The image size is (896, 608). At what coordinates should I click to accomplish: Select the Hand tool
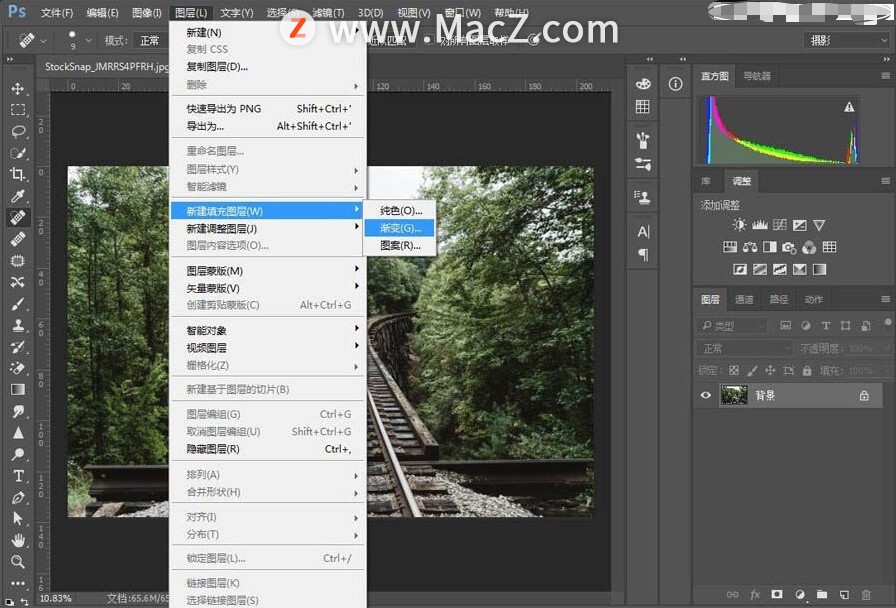18,540
